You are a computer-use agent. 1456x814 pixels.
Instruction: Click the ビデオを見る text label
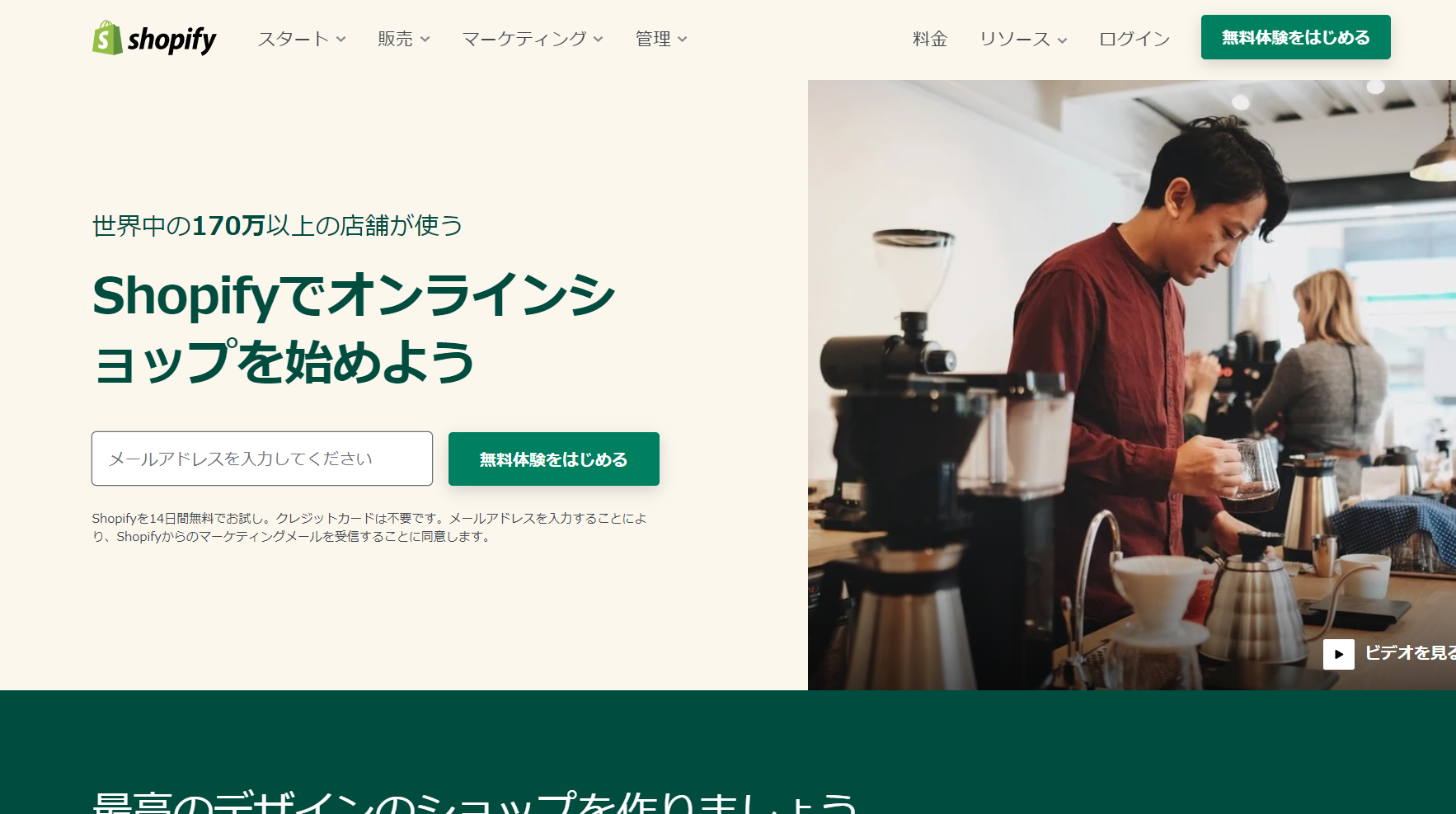(x=1410, y=653)
